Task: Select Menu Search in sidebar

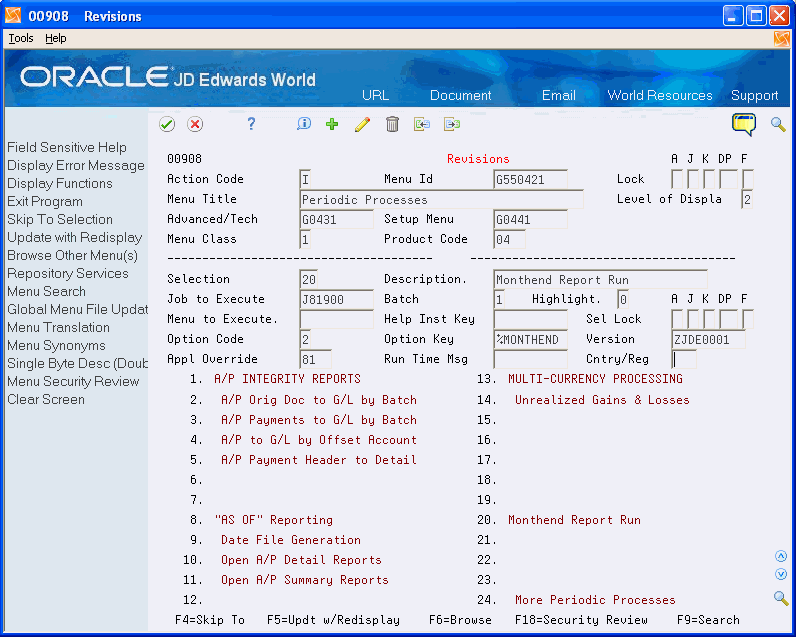Action: click(46, 291)
